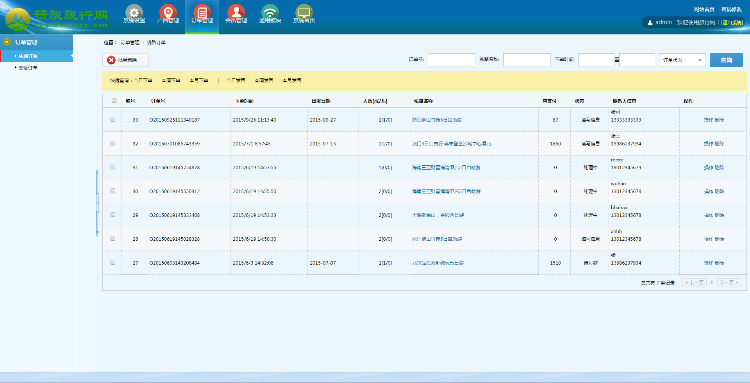Viewport: 750px width, 383px height.
Task: Check the checkbox for order row 31
Action: [x=112, y=167]
